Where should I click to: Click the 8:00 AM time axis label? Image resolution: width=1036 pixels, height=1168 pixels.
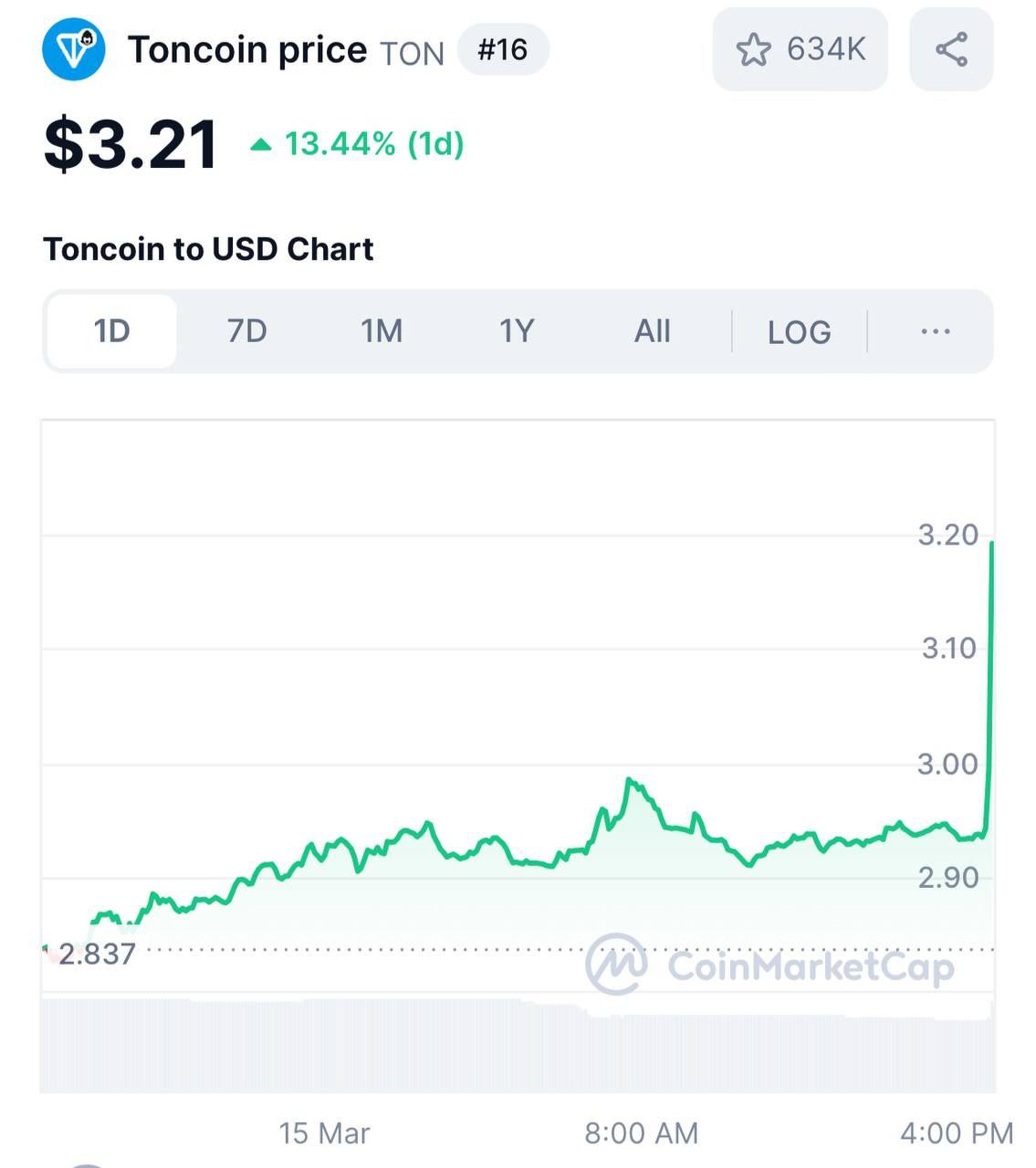coord(641,1133)
